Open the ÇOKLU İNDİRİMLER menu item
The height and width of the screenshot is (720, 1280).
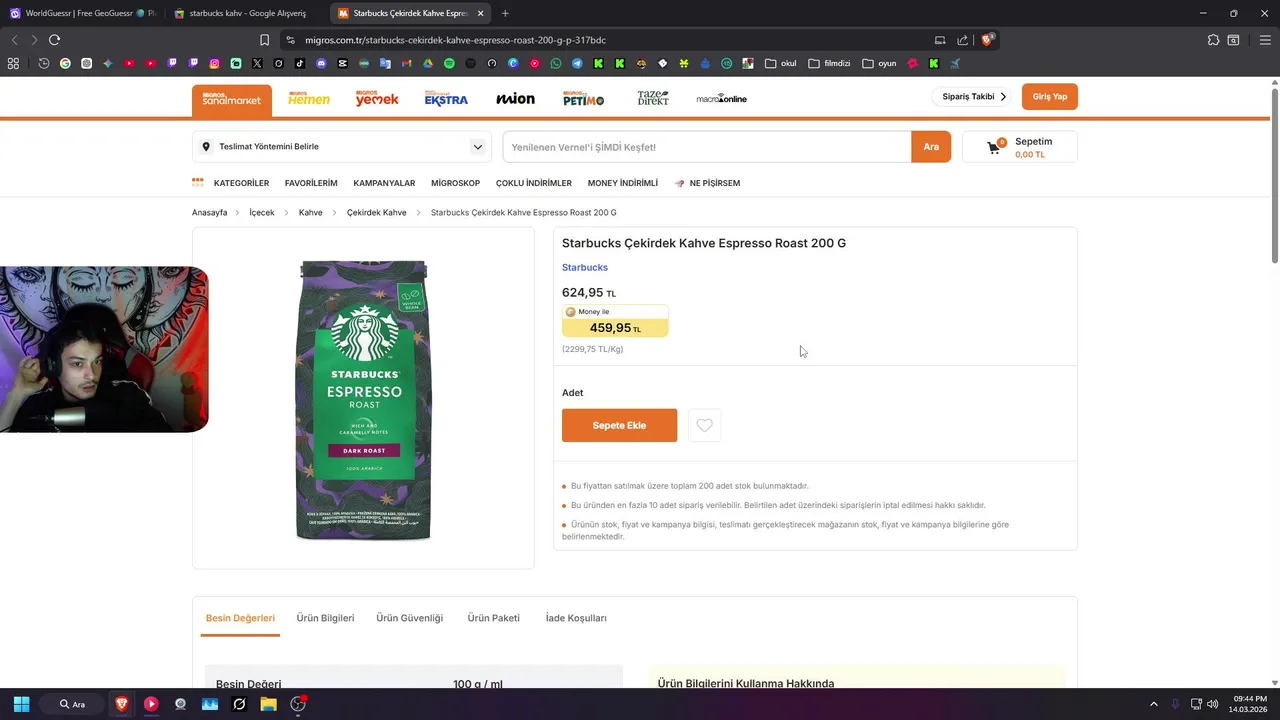click(x=534, y=183)
